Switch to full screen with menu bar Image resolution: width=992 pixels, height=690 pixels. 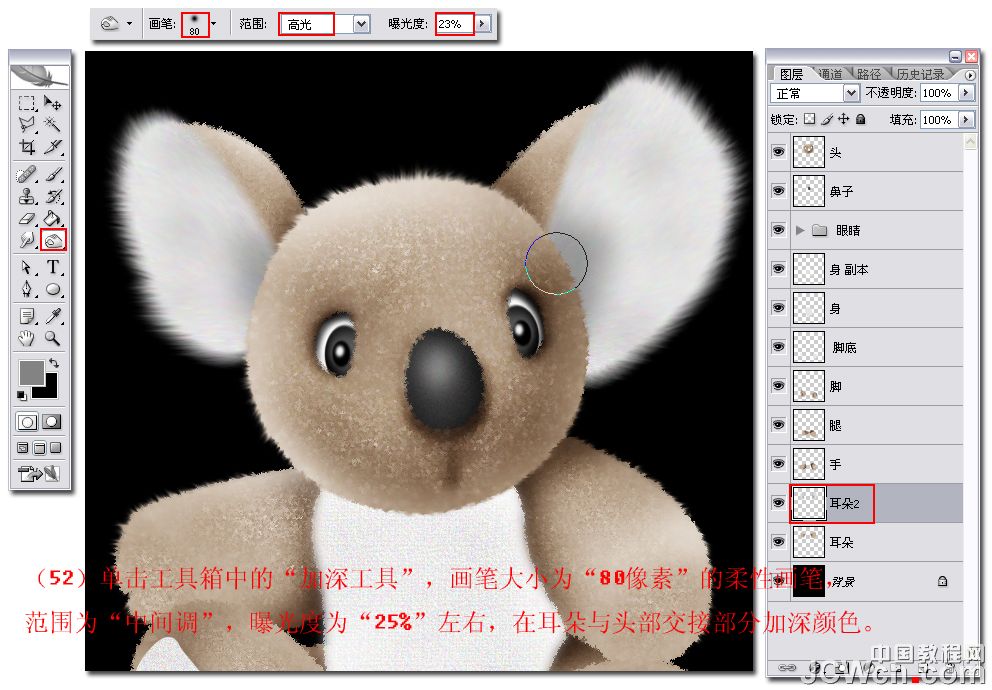coord(39,448)
